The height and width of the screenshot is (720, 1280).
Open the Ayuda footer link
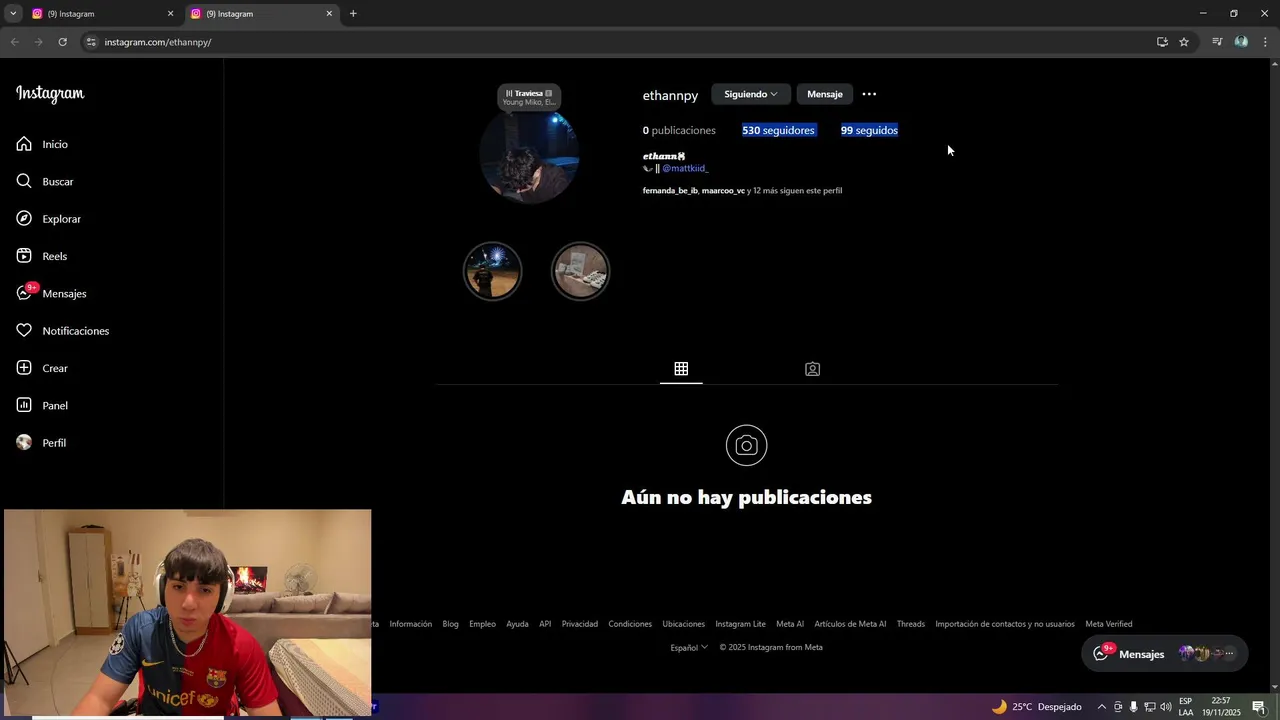tap(517, 624)
